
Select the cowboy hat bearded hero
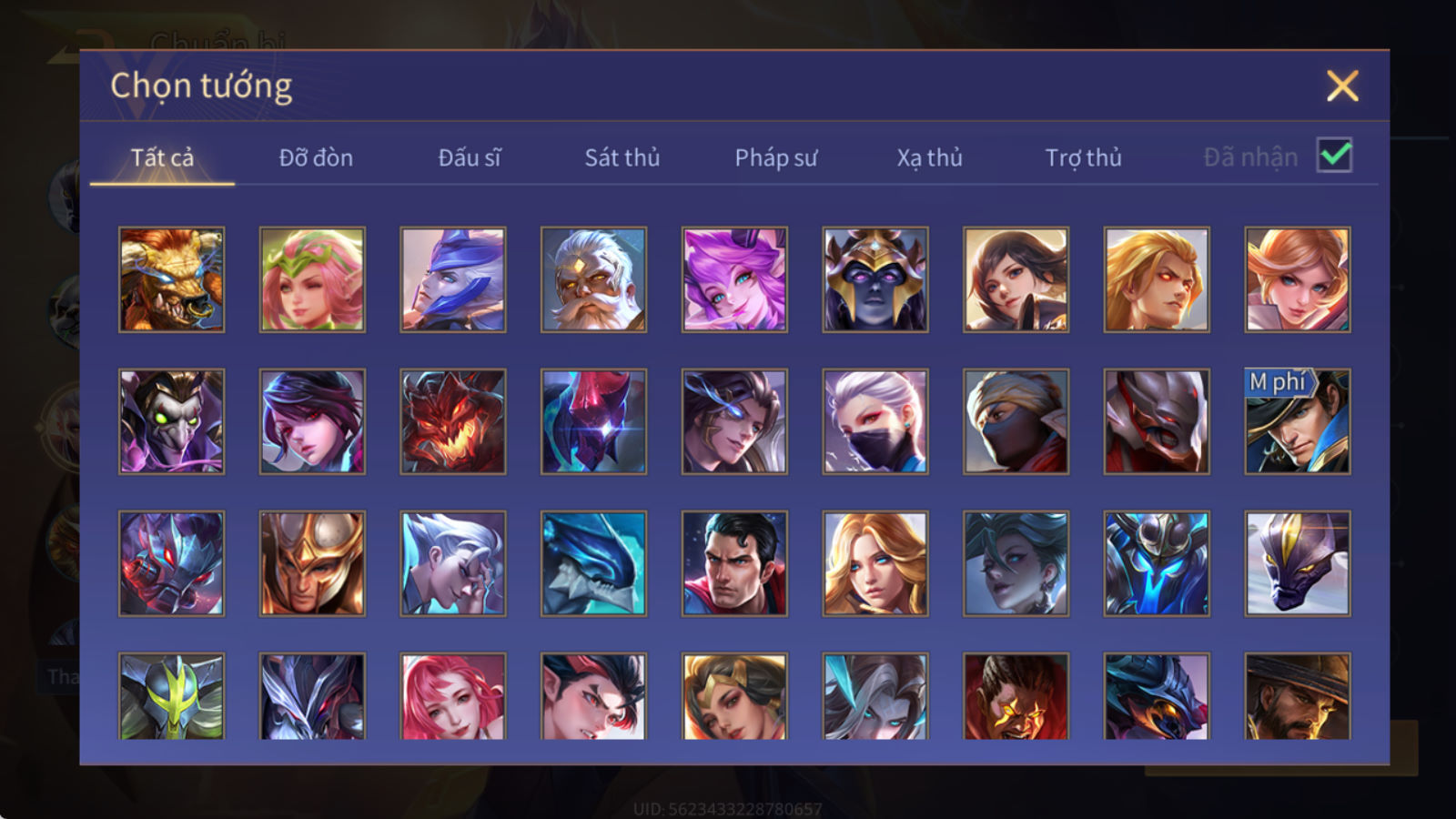[1297, 696]
